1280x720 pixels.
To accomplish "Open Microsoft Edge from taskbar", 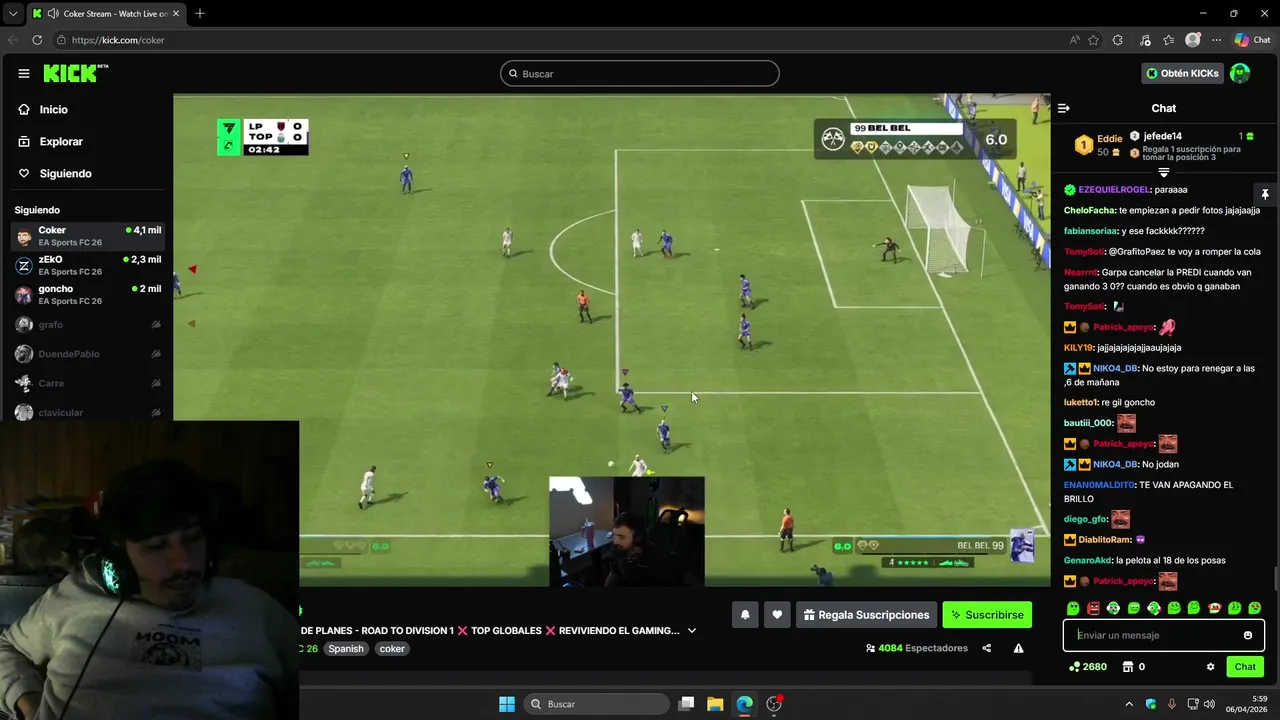I will [x=745, y=704].
